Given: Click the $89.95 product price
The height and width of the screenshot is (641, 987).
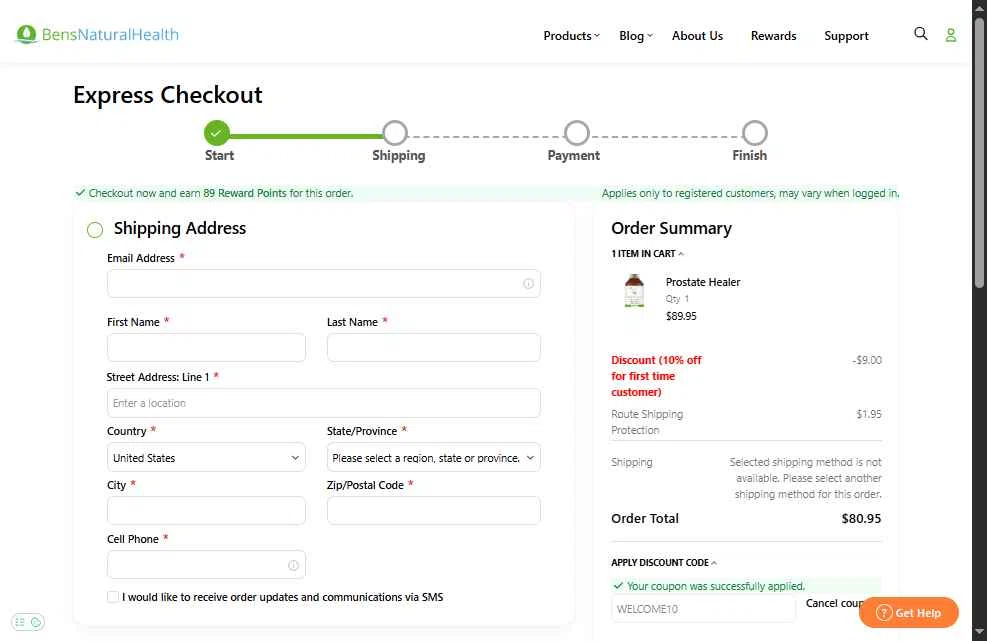Looking at the screenshot, I should click(x=681, y=316).
